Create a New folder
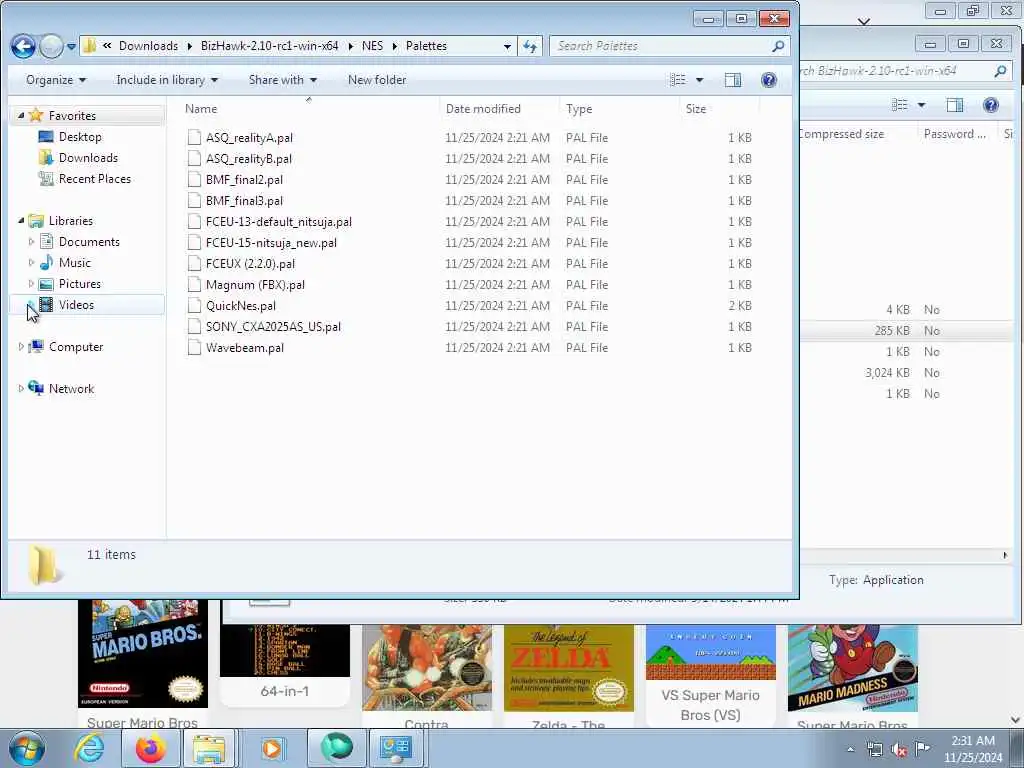Viewport: 1024px width, 768px height. click(x=377, y=80)
